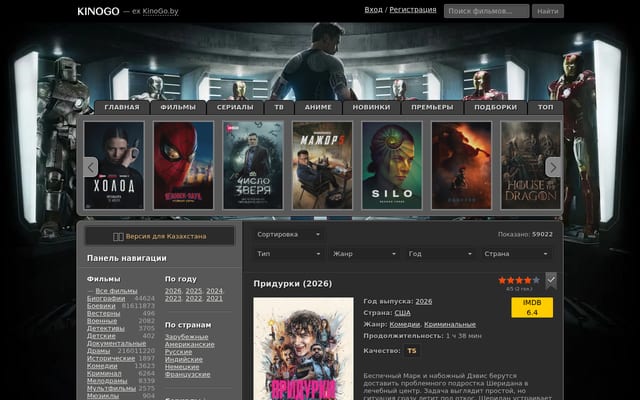Screen dimensions: 640x400
Task: Open the Исторические category
Action: 111,358
